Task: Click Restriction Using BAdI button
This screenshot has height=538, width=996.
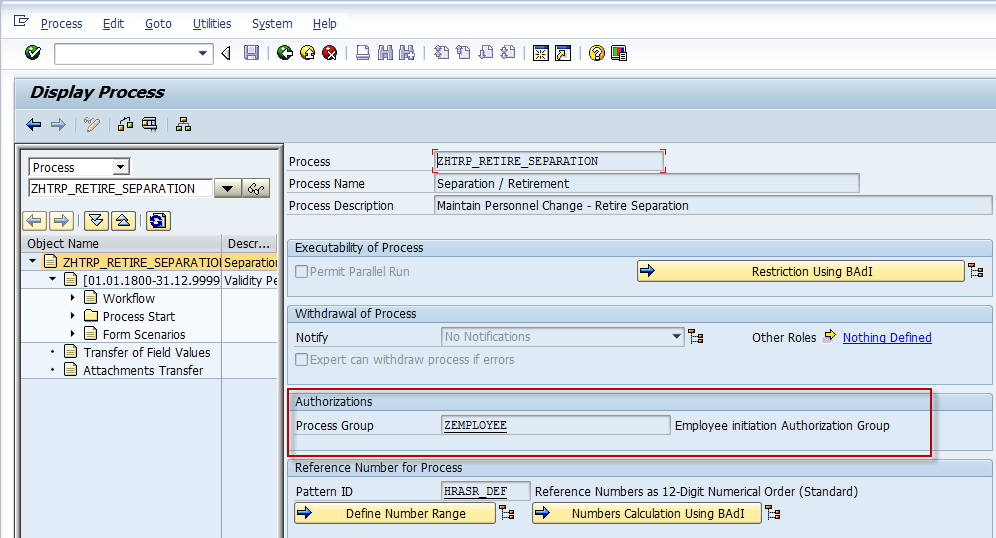Action: 800,271
